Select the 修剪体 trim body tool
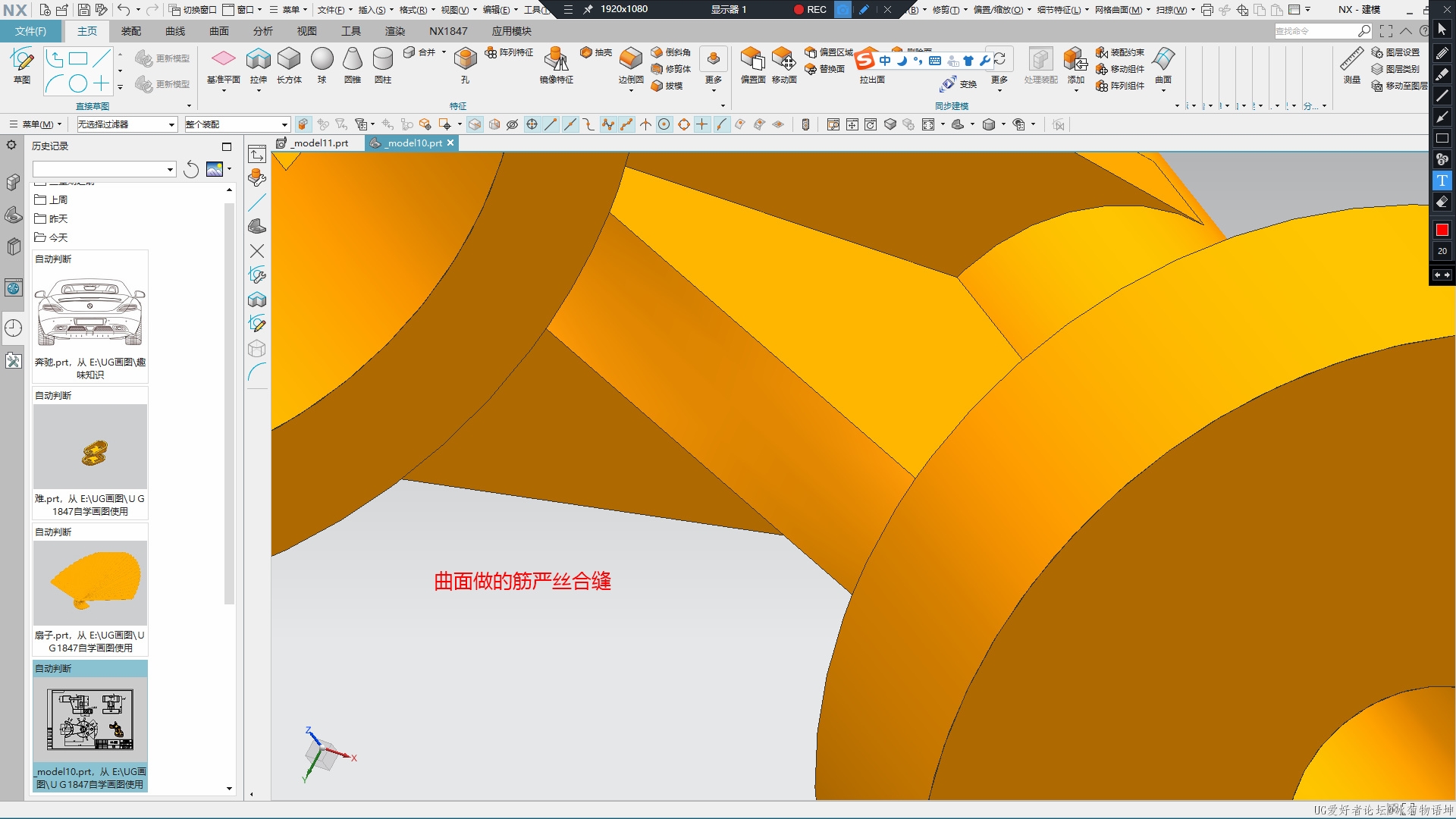1456x819 pixels. tap(671, 69)
